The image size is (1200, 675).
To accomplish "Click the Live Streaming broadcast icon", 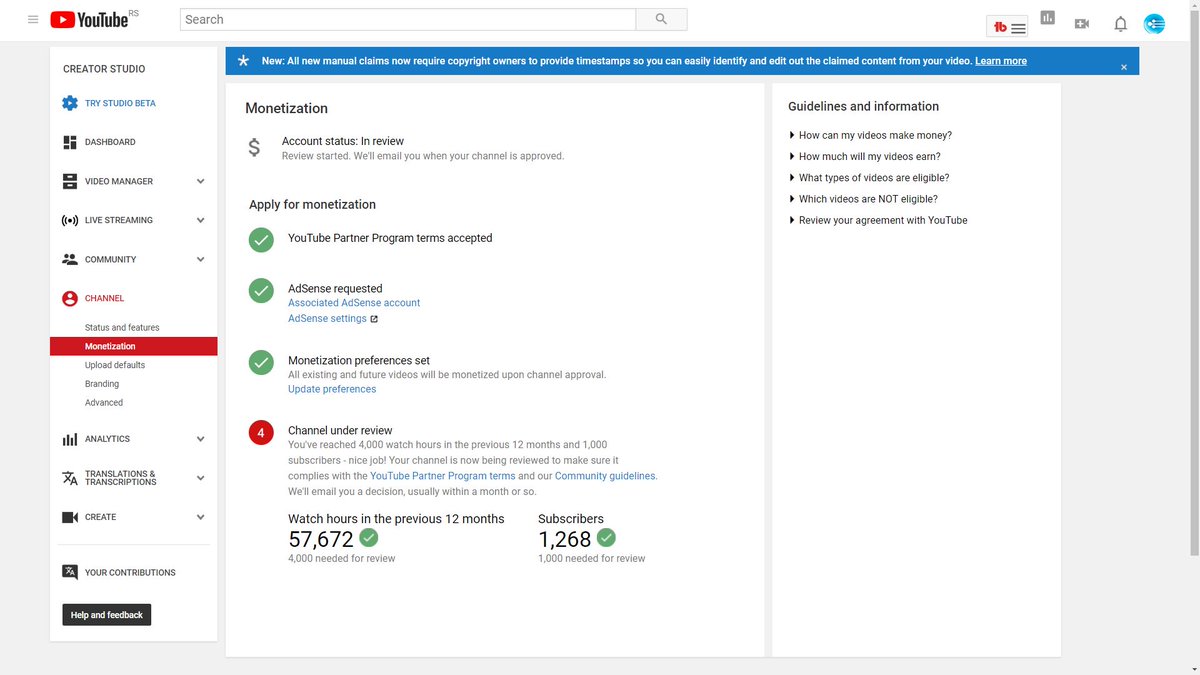I will [70, 220].
